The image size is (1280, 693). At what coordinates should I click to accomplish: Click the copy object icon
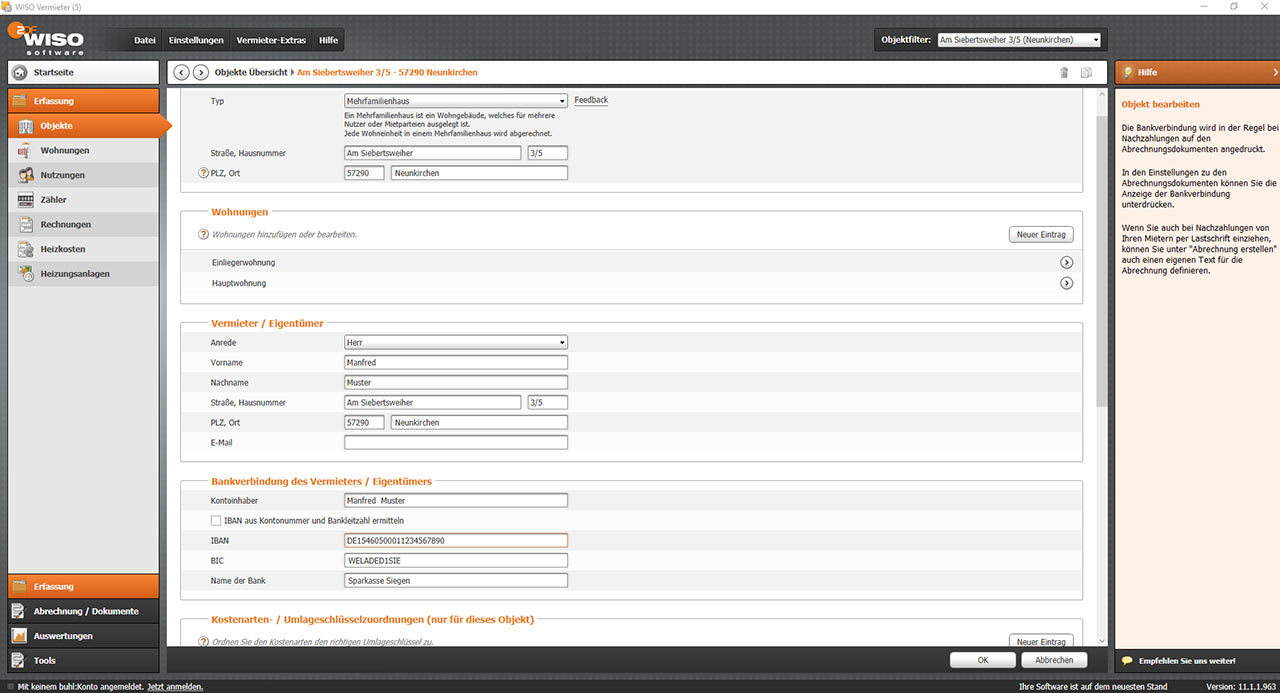pyautogui.click(x=1087, y=72)
